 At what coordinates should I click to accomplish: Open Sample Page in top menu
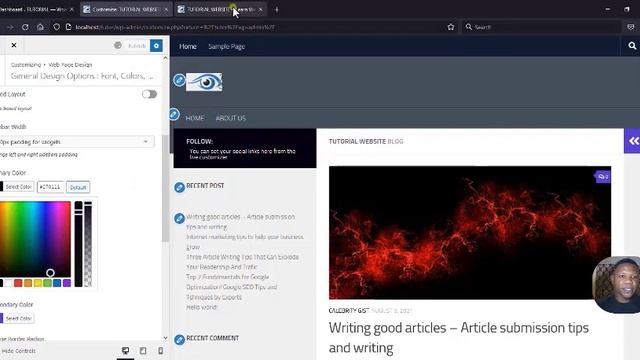227,47
